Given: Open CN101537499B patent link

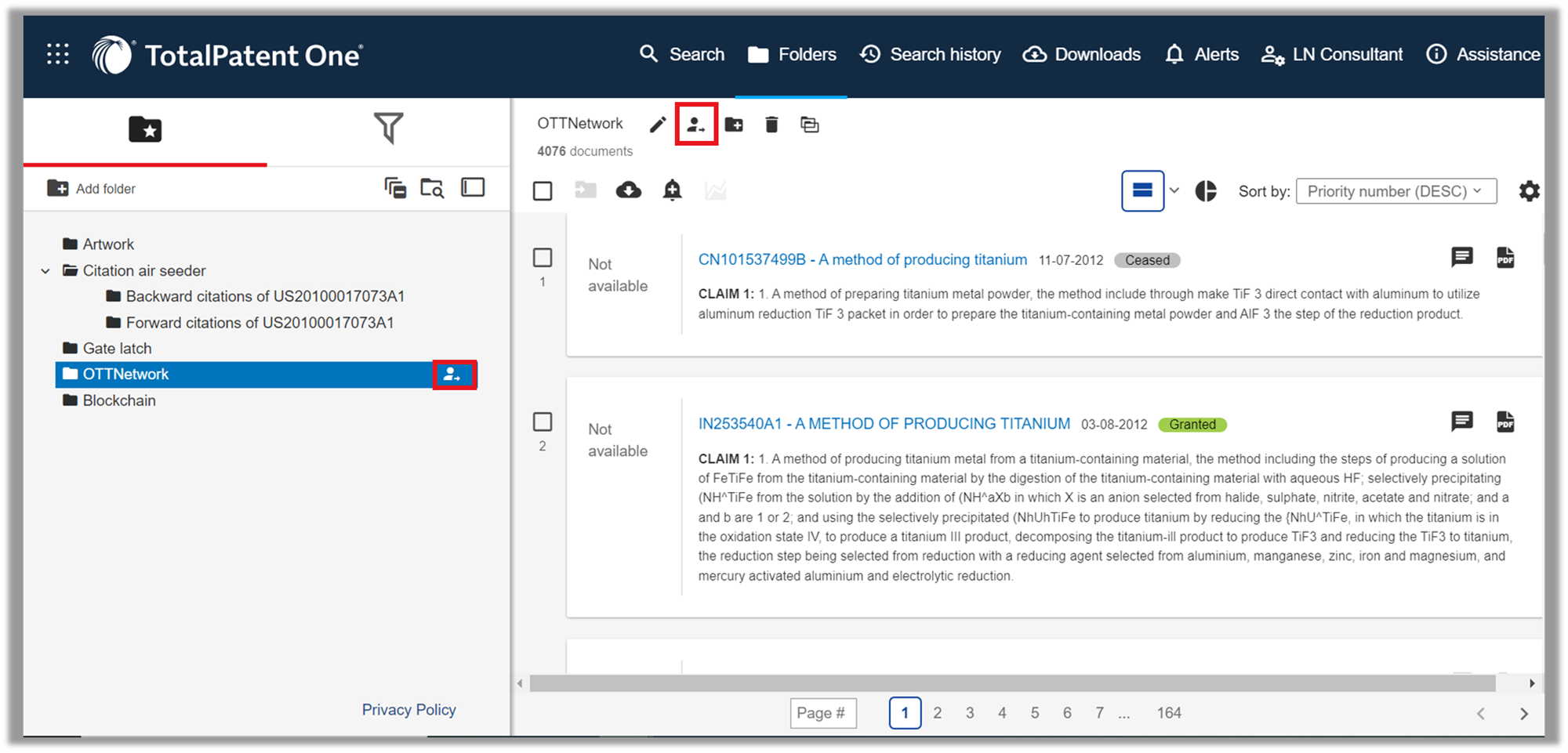Looking at the screenshot, I should [862, 259].
